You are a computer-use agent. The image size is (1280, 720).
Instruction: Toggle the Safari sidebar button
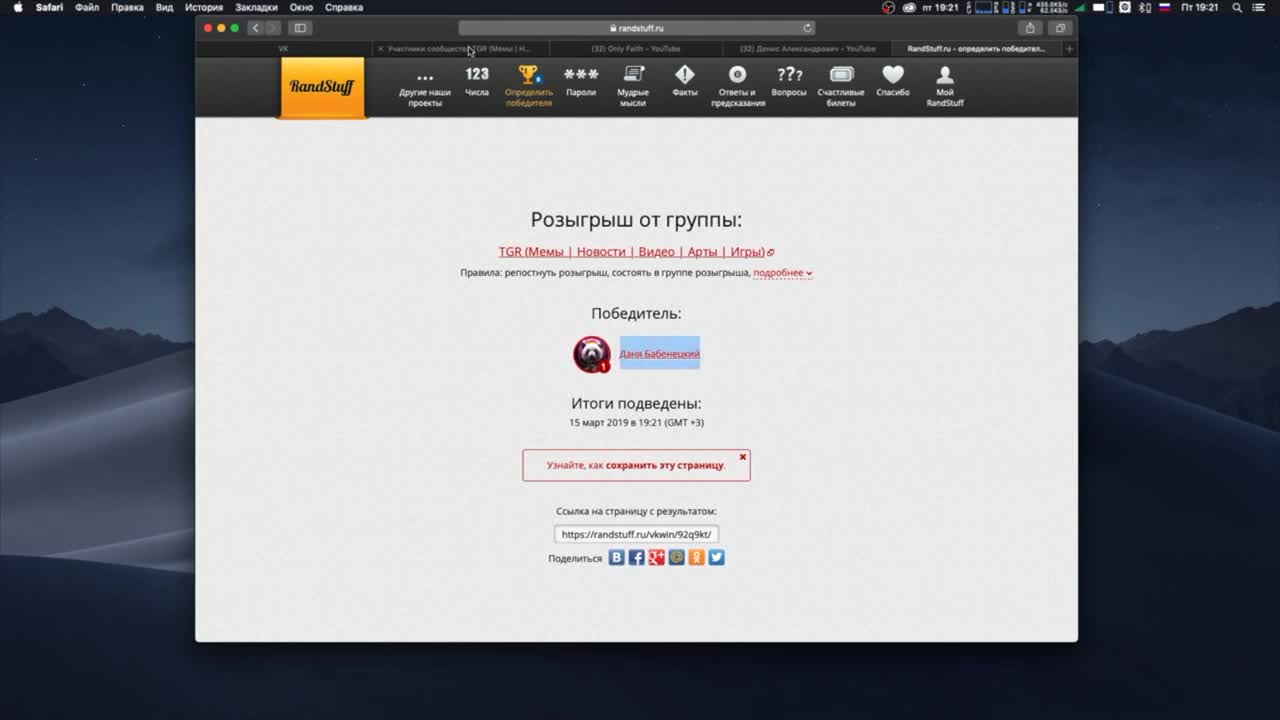click(300, 28)
